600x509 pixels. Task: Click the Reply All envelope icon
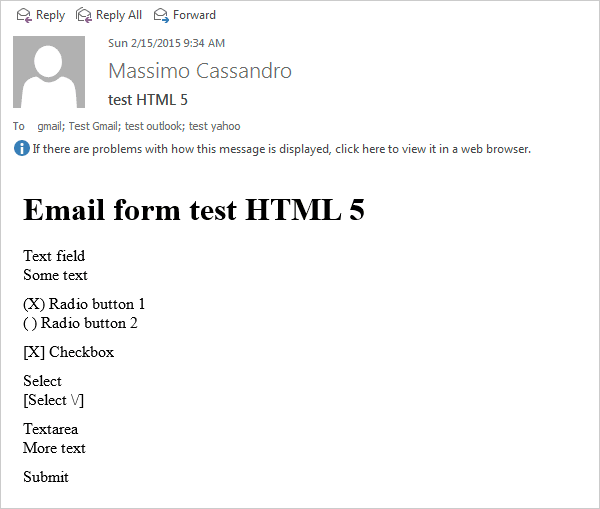tap(84, 15)
